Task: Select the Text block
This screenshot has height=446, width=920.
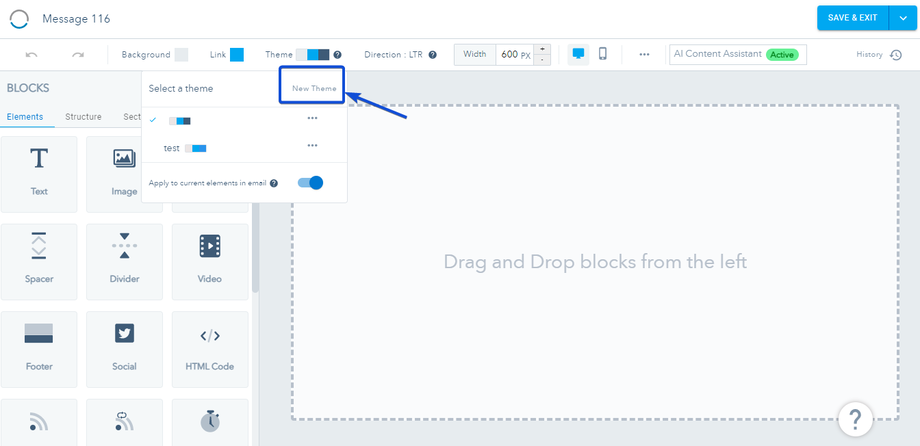Action: [39, 174]
